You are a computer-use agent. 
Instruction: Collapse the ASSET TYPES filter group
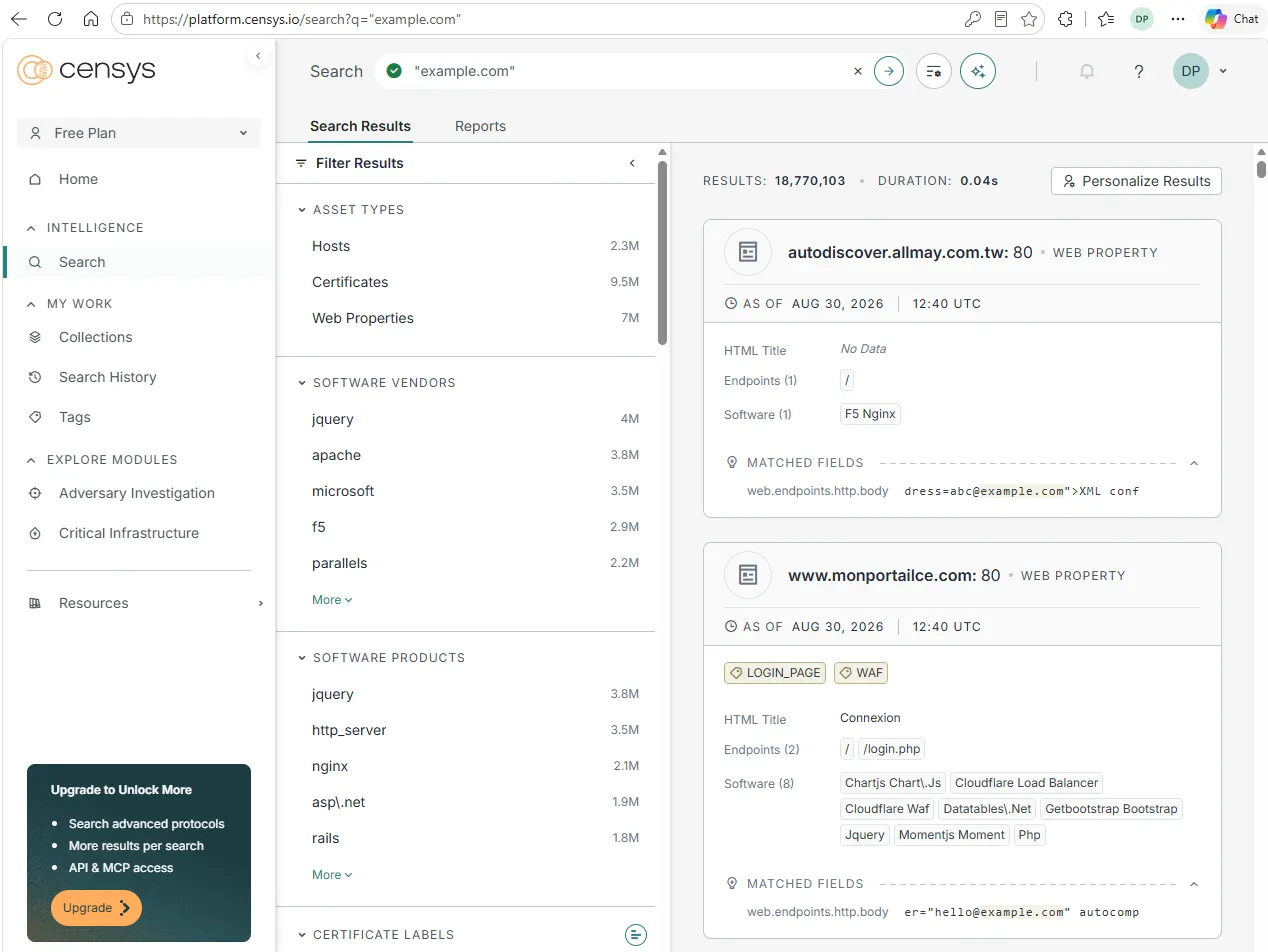point(302,210)
